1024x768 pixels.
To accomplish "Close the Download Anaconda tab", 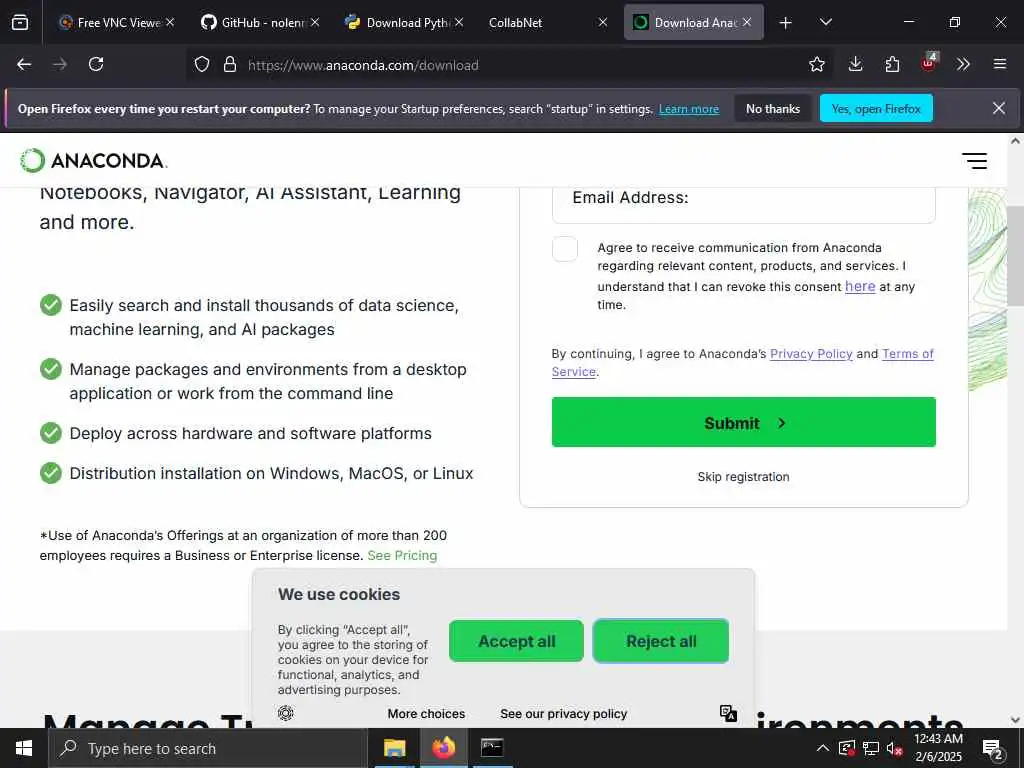I will (747, 22).
